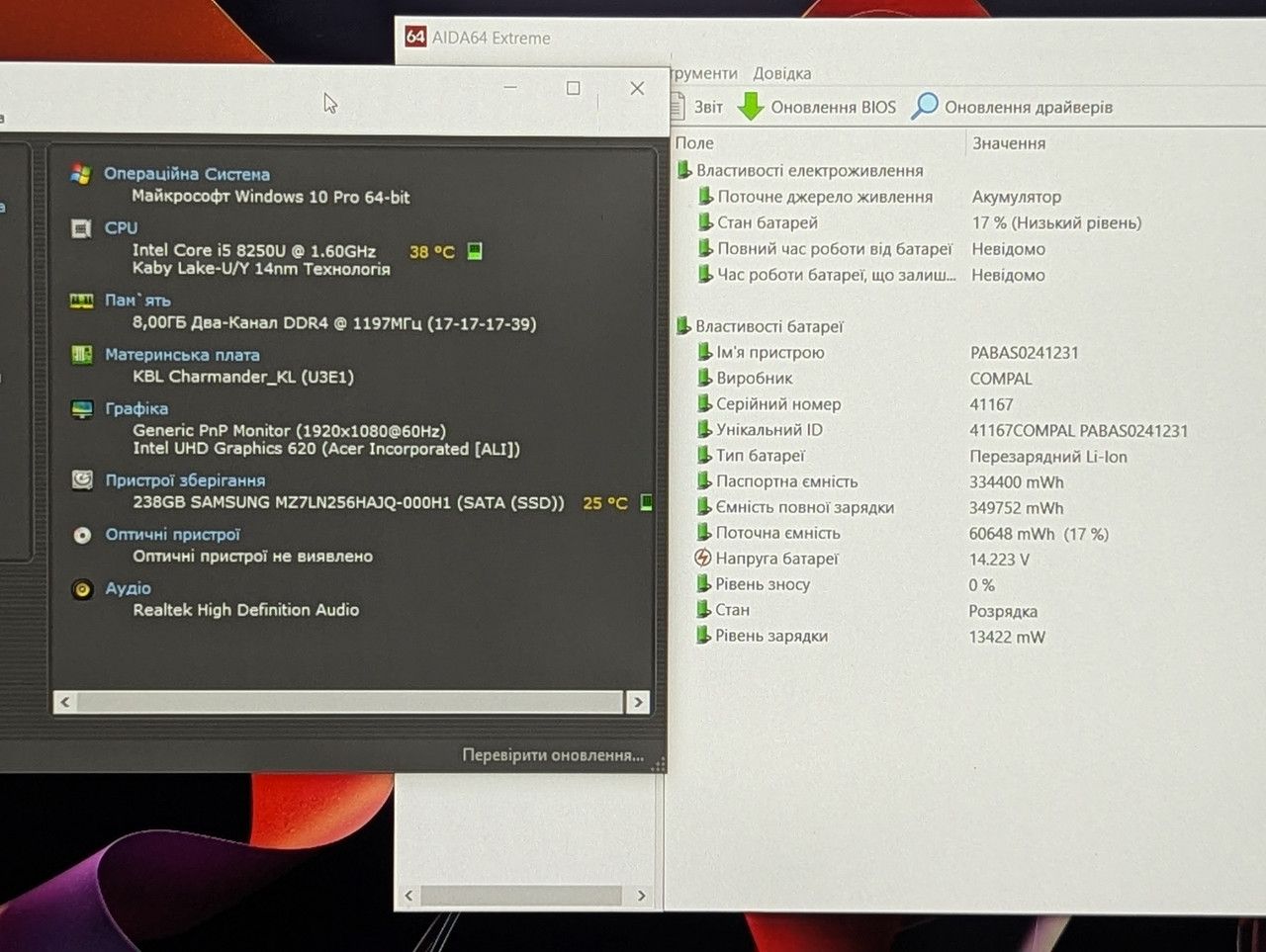This screenshot has height=952, width=1266.
Task: Click the icon beside Рівень зарядки row
Action: pyautogui.click(x=703, y=635)
